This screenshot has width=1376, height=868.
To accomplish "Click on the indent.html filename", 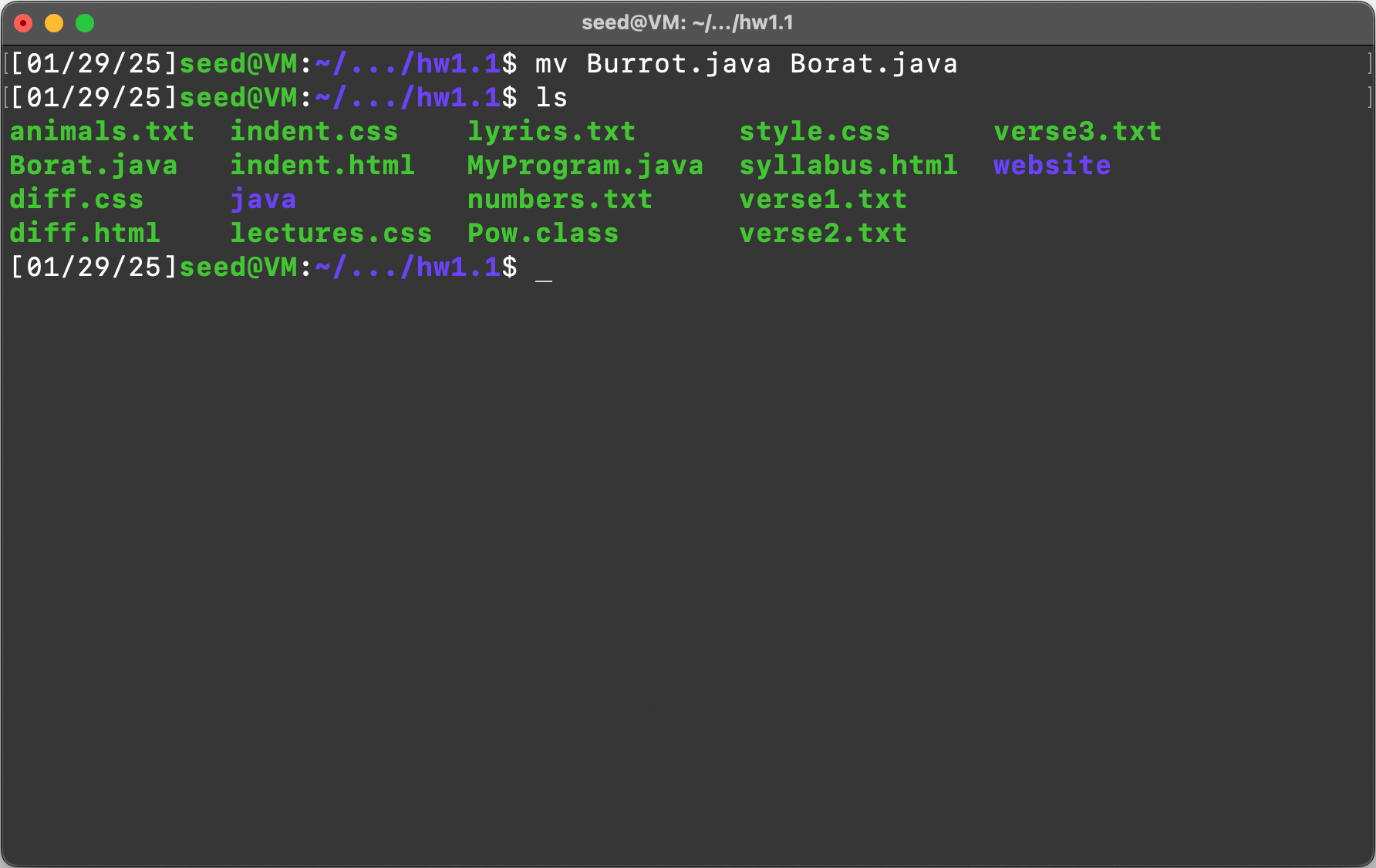I will 322,166.
